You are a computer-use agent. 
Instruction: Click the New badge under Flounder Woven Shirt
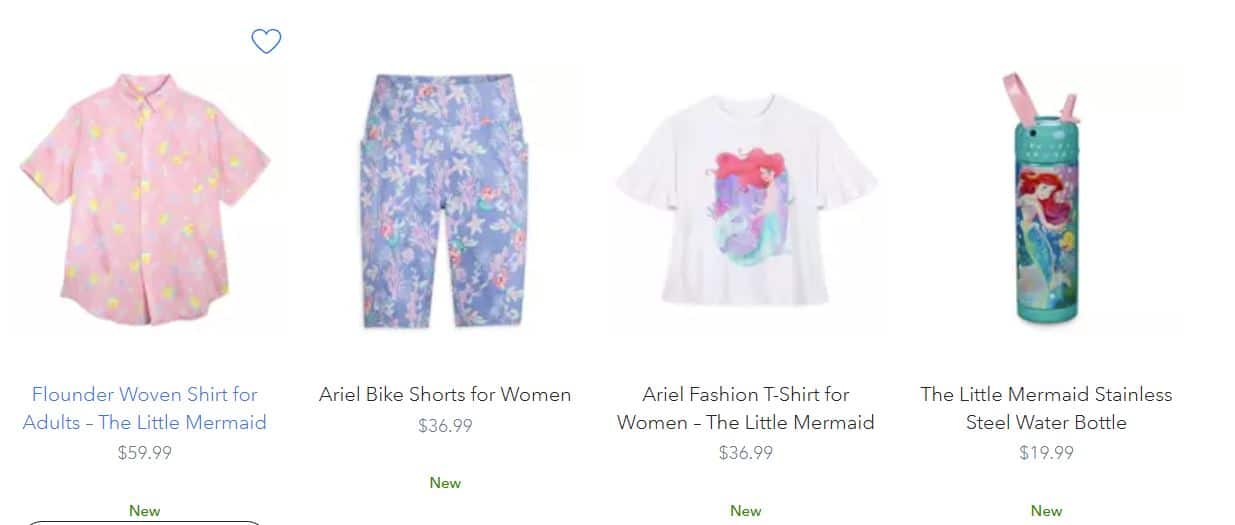pyautogui.click(x=145, y=511)
